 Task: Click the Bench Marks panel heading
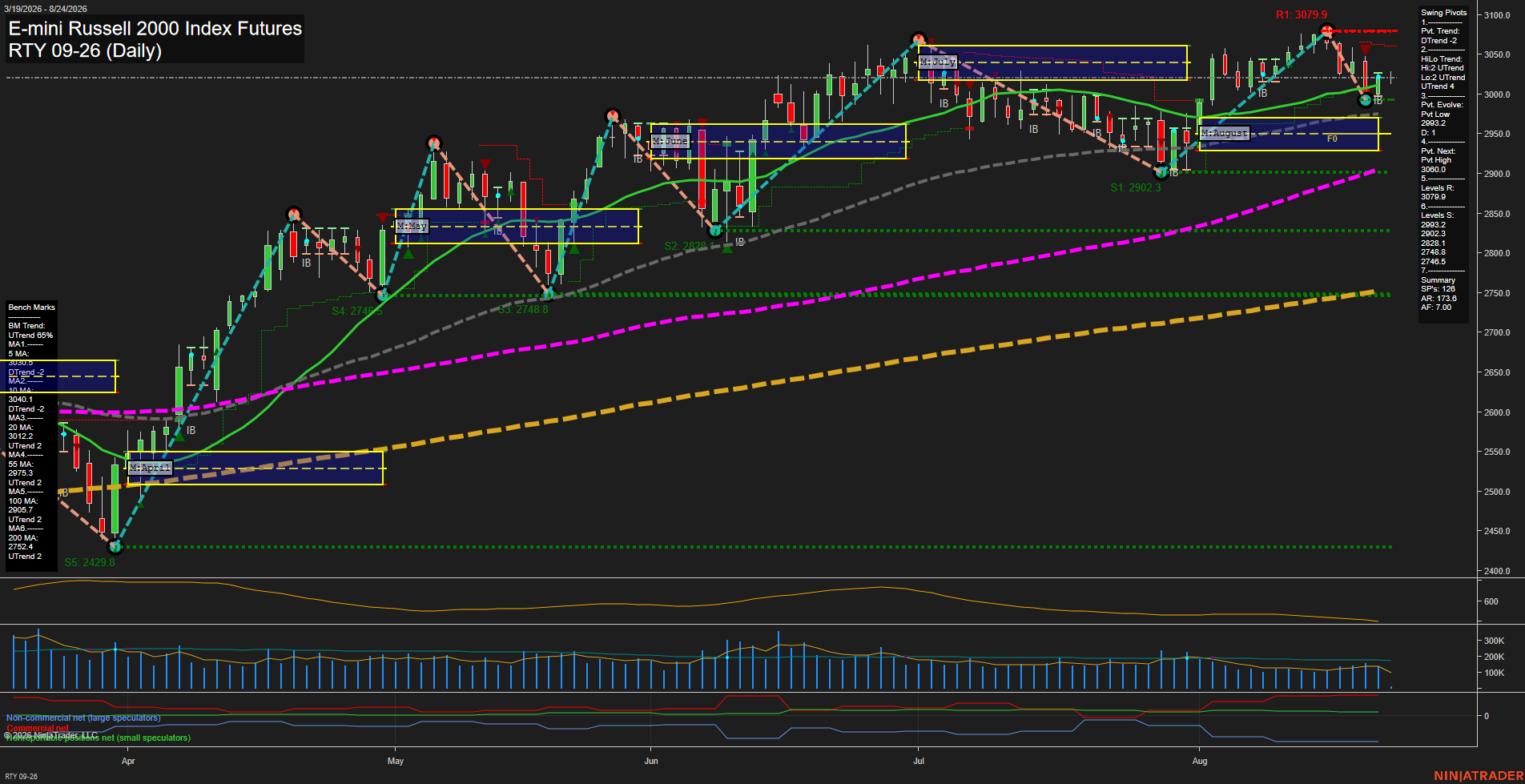32,308
